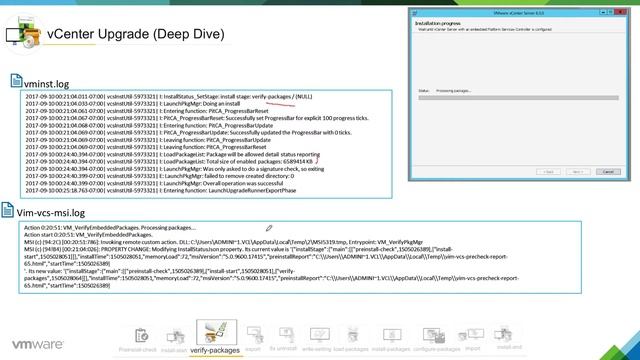This screenshot has width=640, height=360.
Task: Click the export stage icon
Action: 254,335
